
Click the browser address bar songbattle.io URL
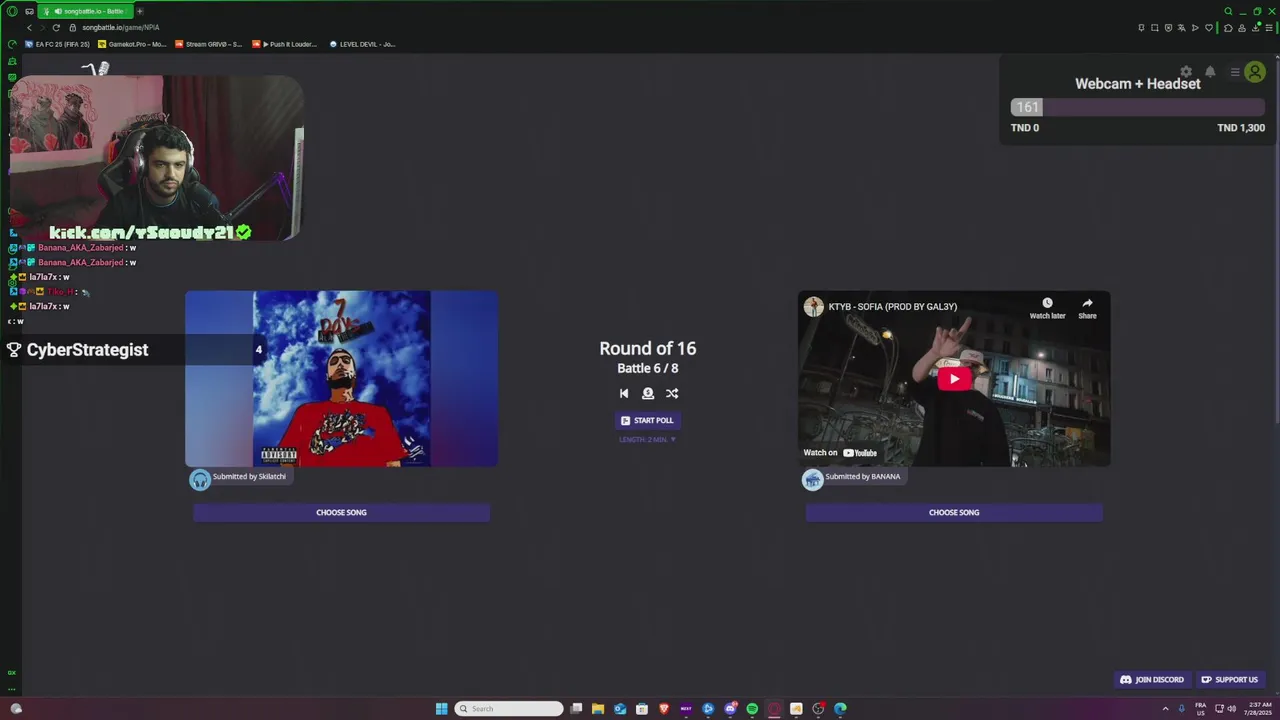[121, 28]
